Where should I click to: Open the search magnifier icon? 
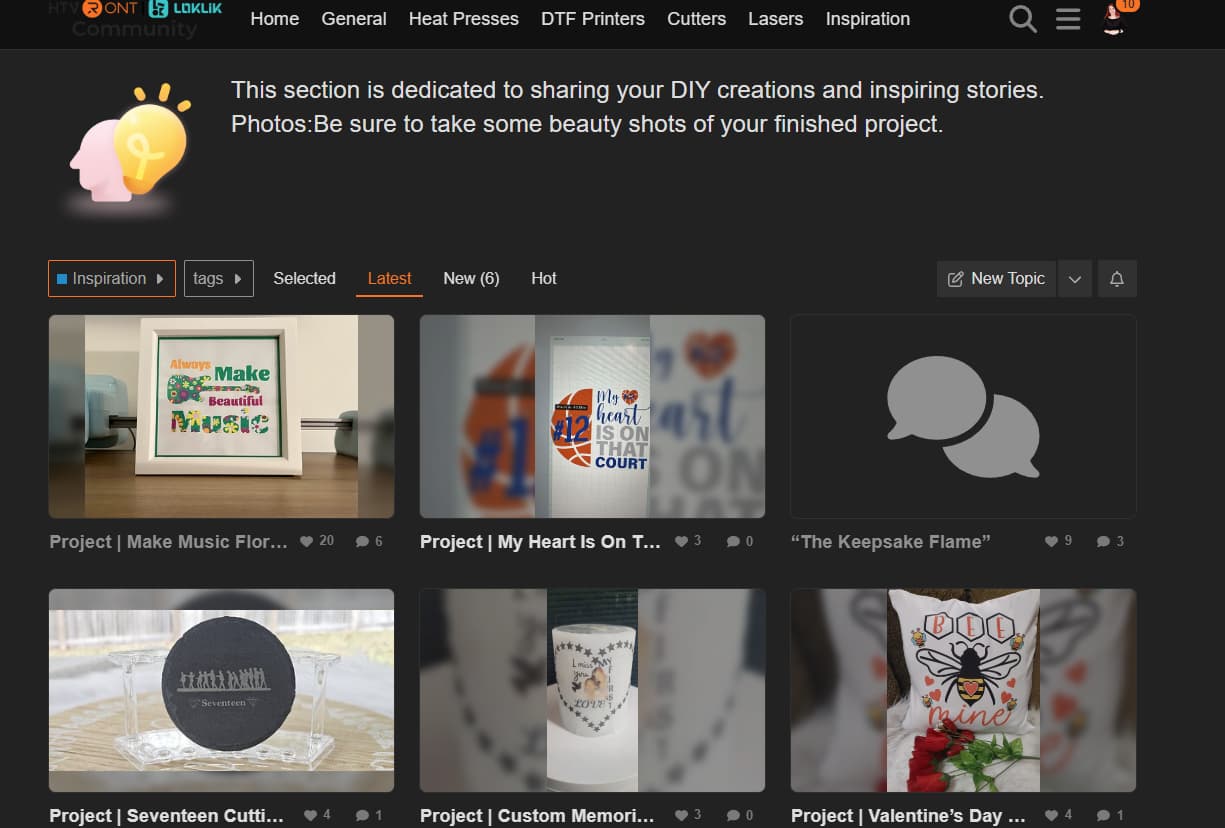(x=1022, y=19)
